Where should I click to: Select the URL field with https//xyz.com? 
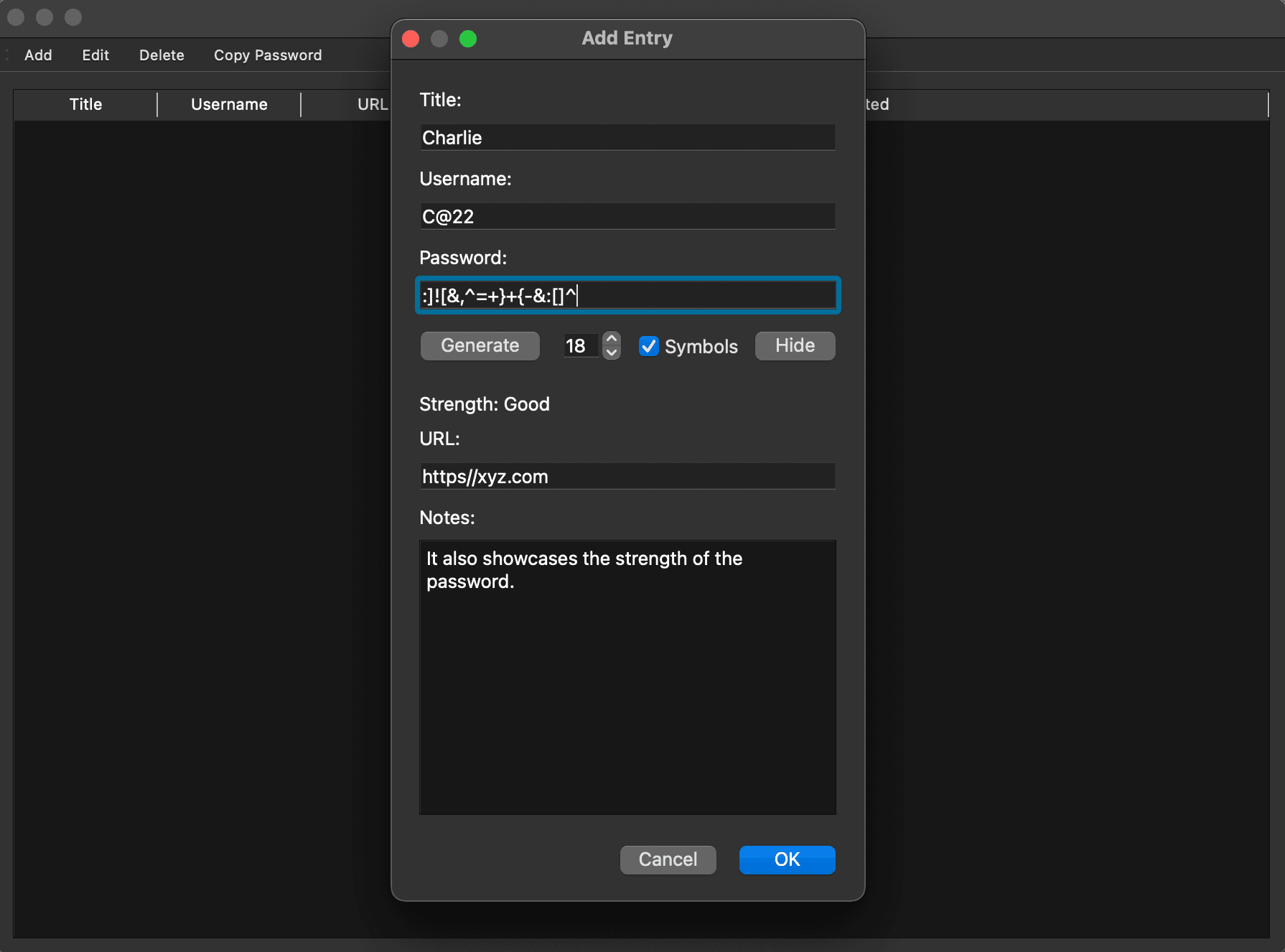click(627, 477)
